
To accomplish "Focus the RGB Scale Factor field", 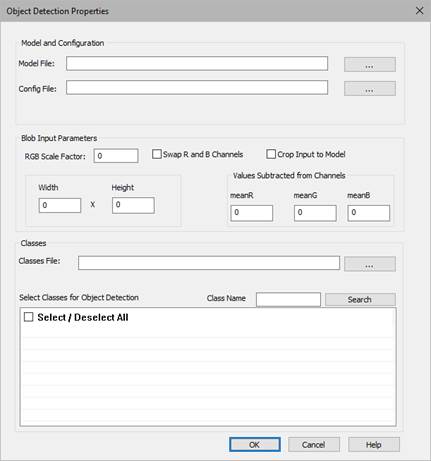I will [116, 156].
